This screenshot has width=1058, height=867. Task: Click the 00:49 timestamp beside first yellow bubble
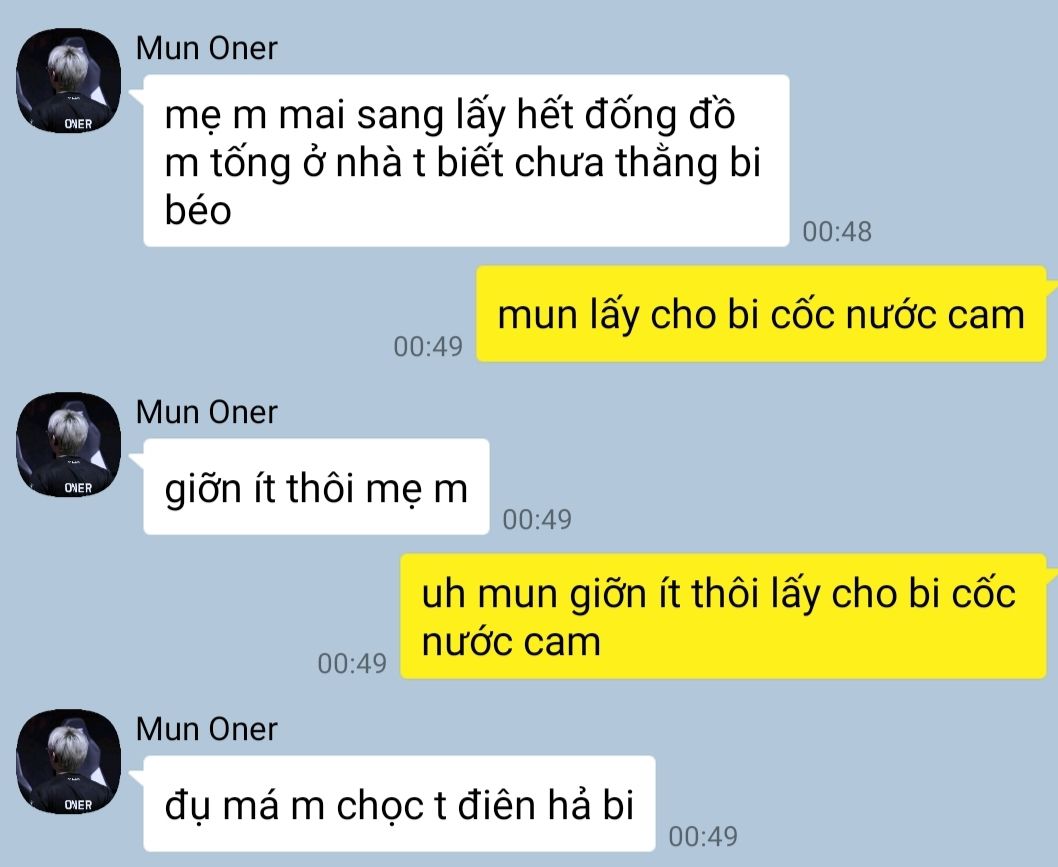pyautogui.click(x=428, y=346)
